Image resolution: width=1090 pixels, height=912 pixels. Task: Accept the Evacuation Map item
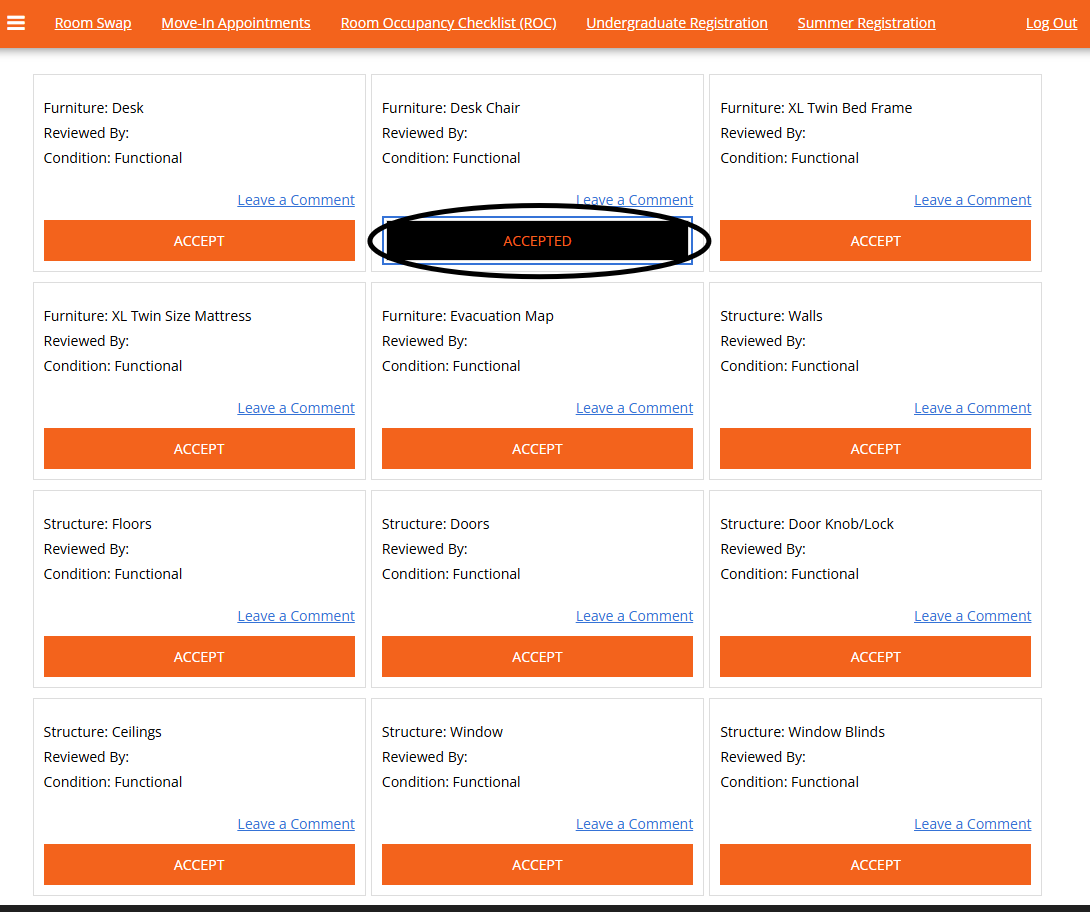[x=537, y=449]
